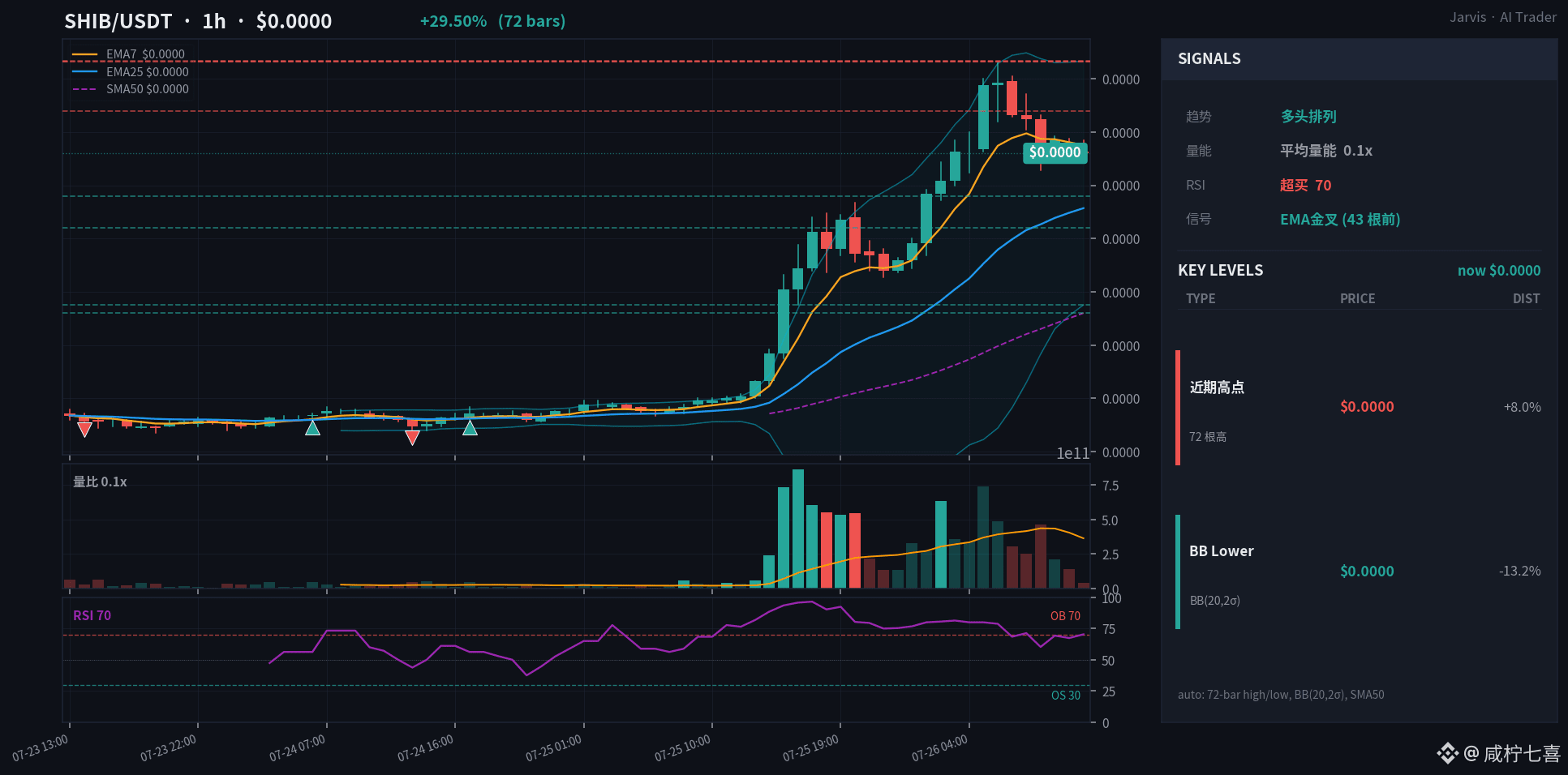The width and height of the screenshot is (1568, 775).
Task: Click the 近期高点 level name
Action: point(1217,387)
